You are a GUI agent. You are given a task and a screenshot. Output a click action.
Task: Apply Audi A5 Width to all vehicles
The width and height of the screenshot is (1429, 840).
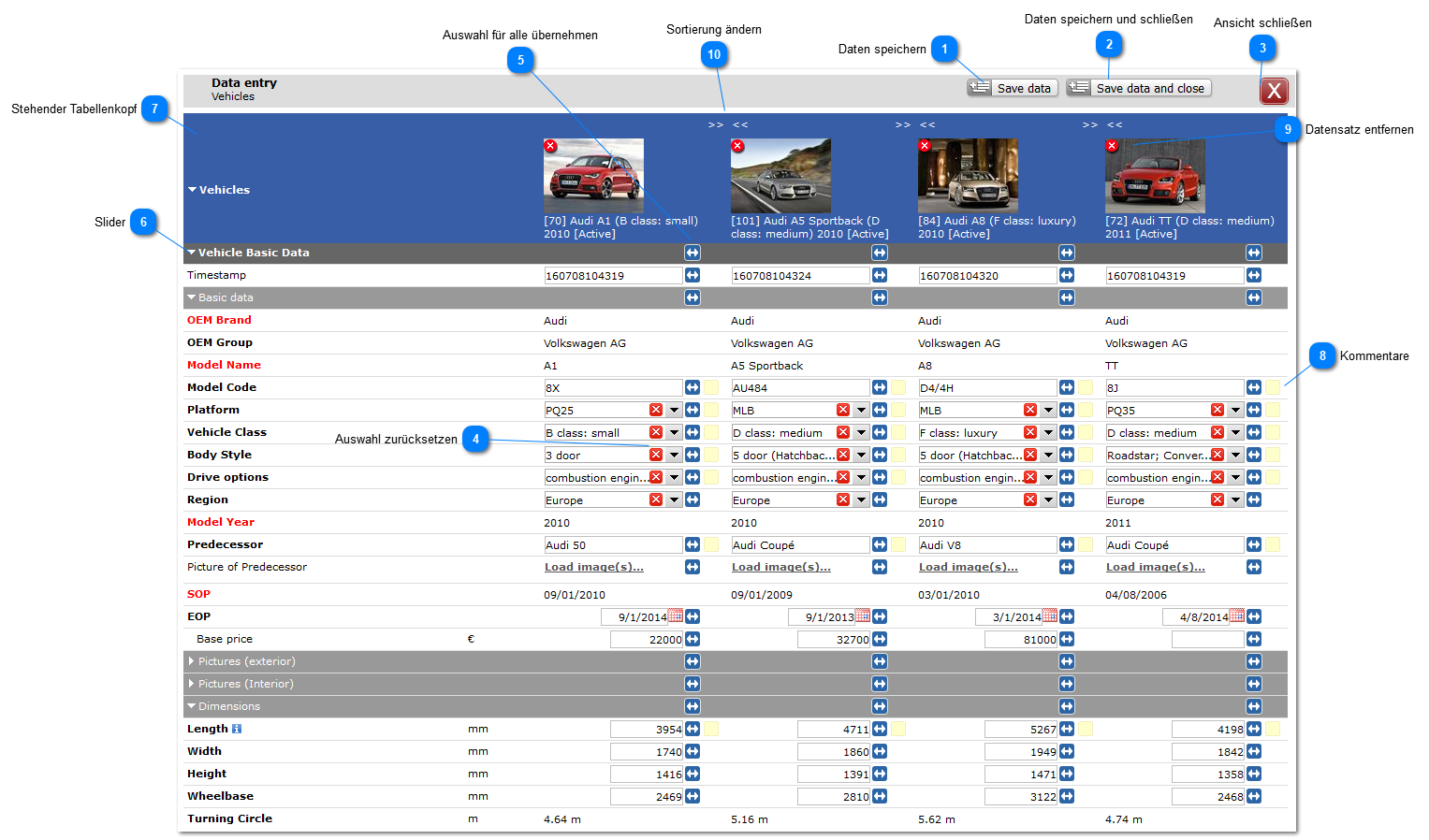(880, 751)
